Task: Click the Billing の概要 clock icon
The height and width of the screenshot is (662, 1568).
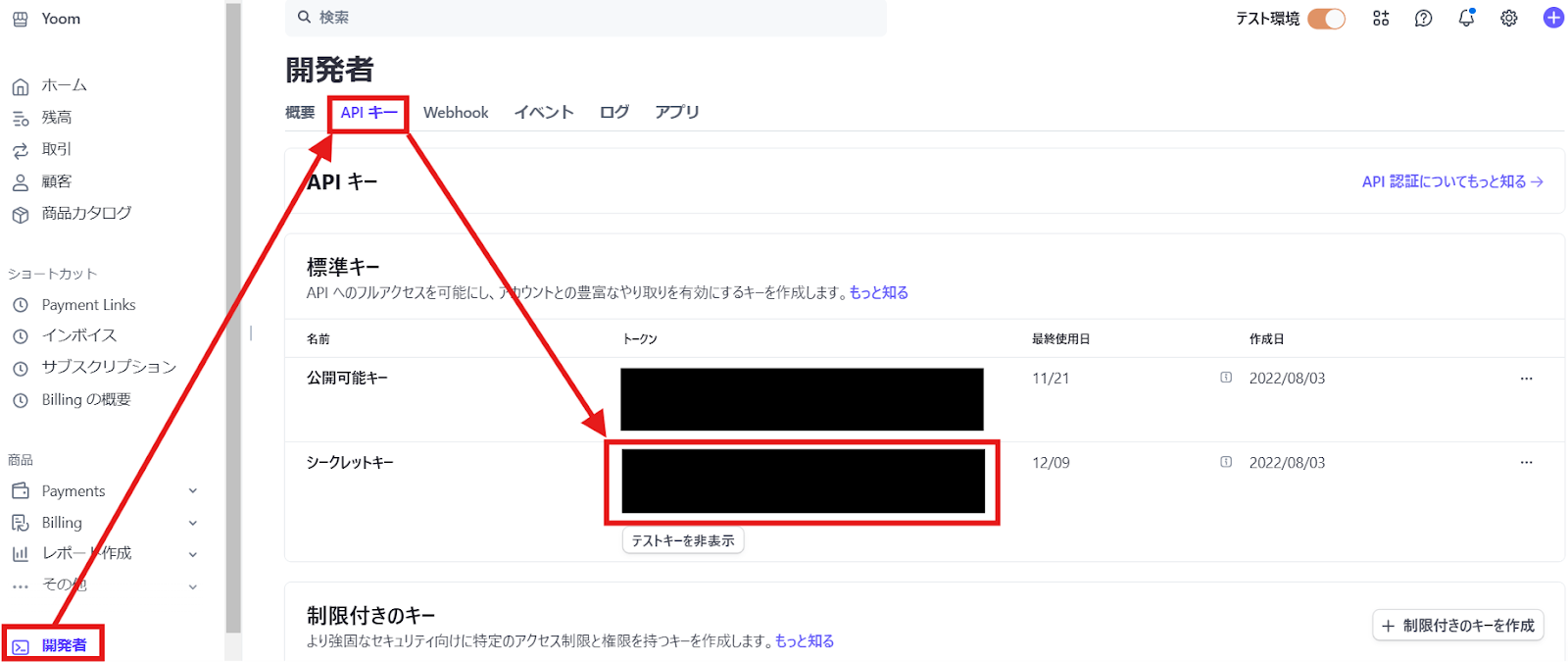Action: (20, 400)
